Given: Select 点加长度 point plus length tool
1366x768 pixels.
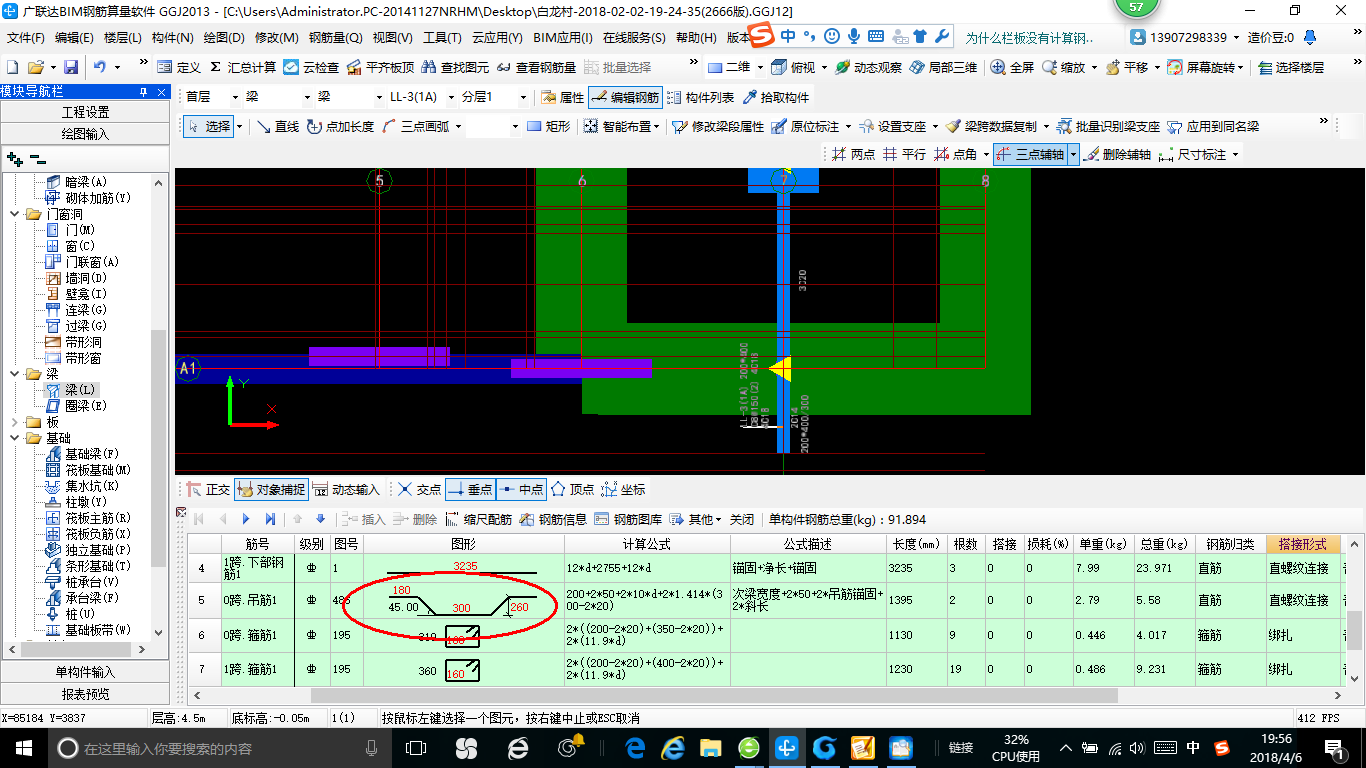Looking at the screenshot, I should (340, 127).
